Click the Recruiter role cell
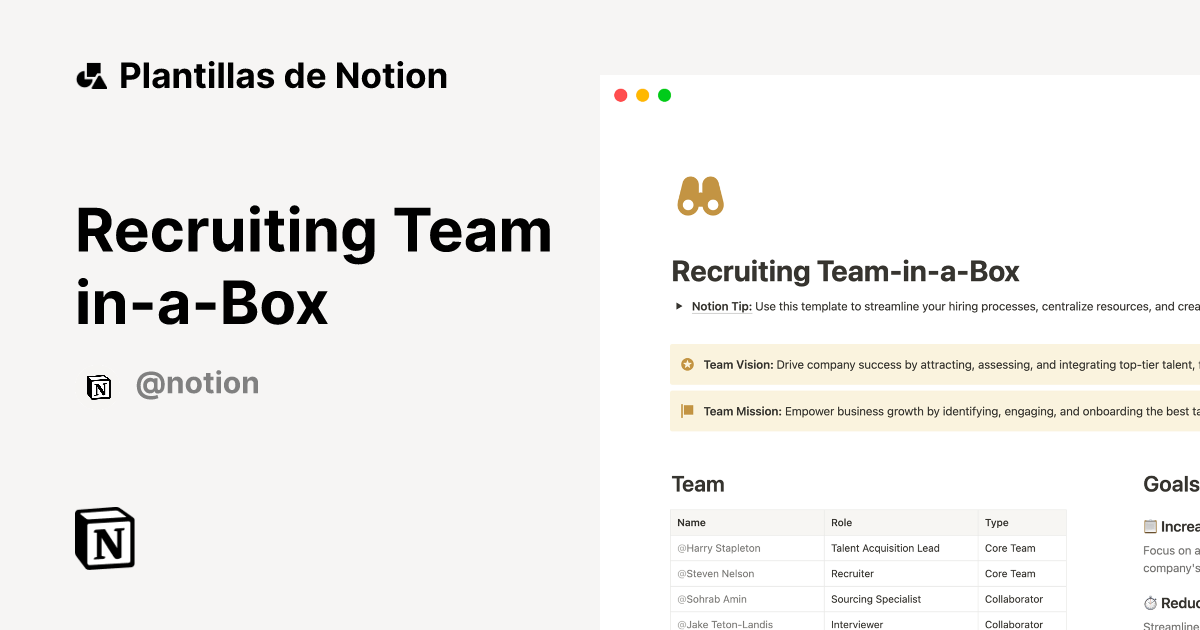 pyautogui.click(x=852, y=573)
